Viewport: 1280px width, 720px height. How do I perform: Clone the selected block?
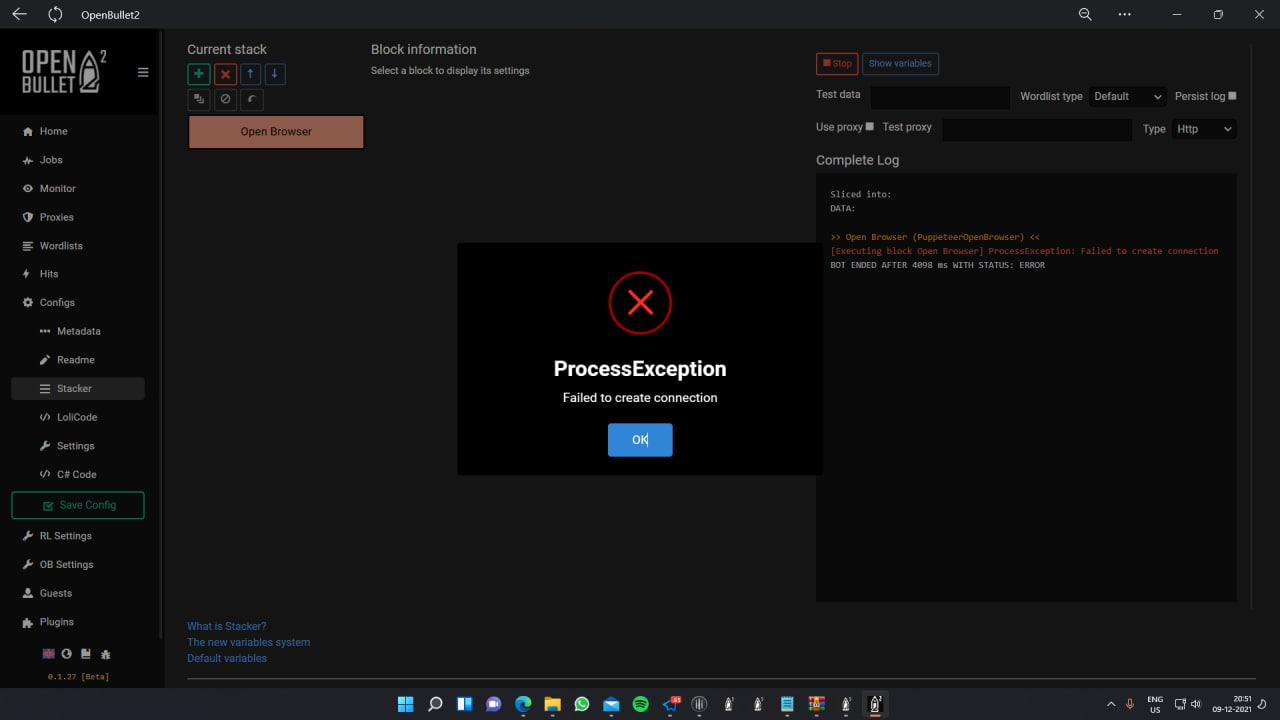[198, 99]
